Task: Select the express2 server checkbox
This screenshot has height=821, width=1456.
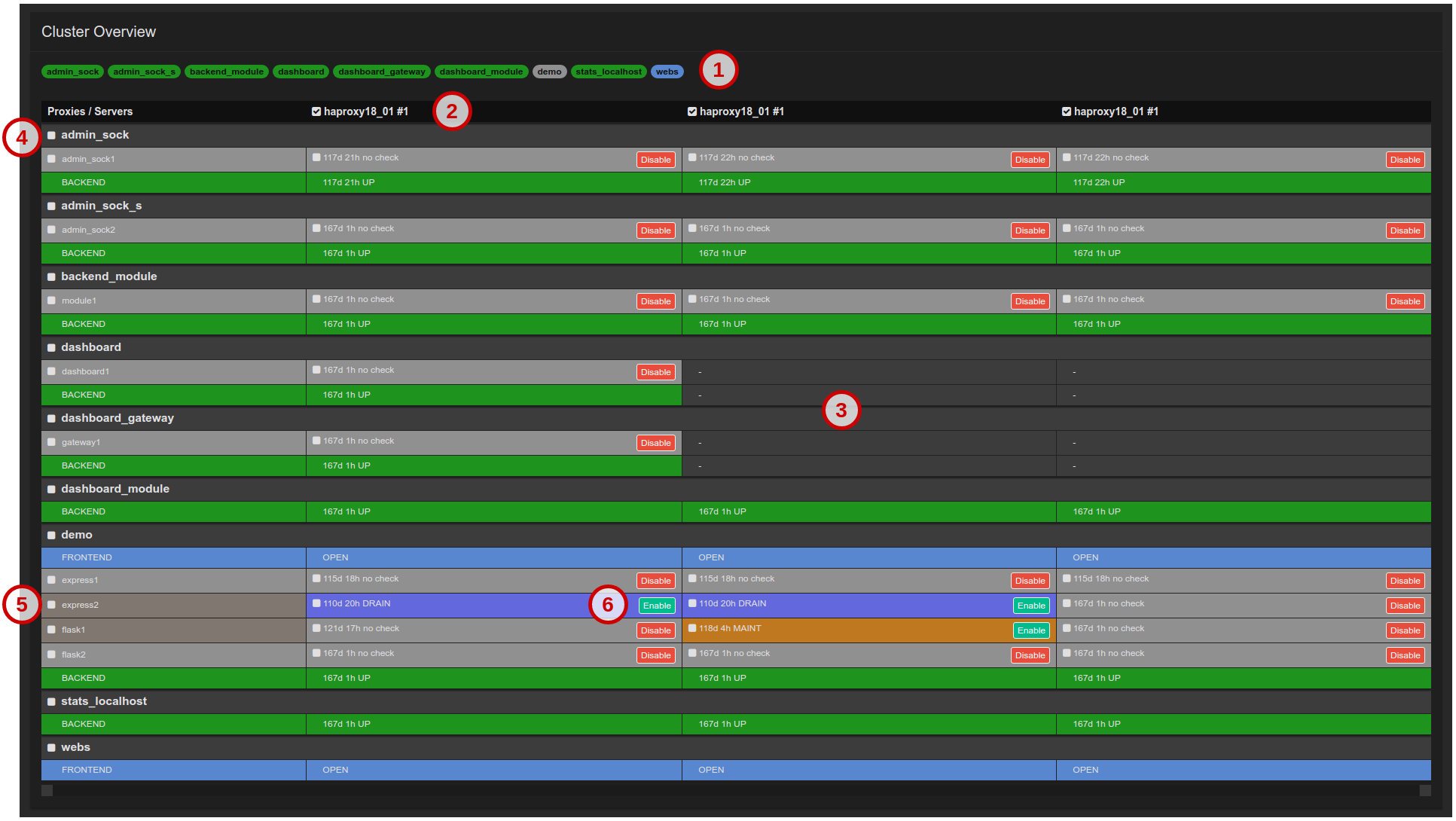Action: click(51, 605)
